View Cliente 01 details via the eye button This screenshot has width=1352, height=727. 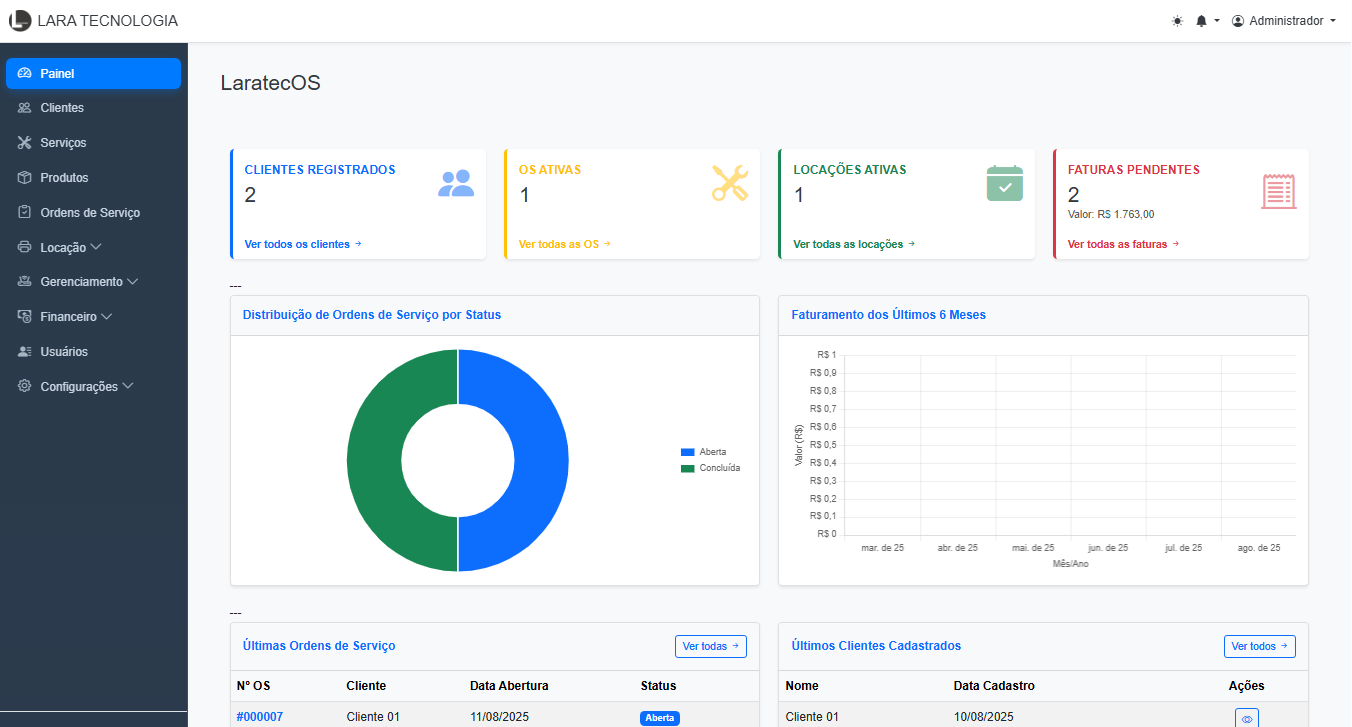pos(1247,717)
